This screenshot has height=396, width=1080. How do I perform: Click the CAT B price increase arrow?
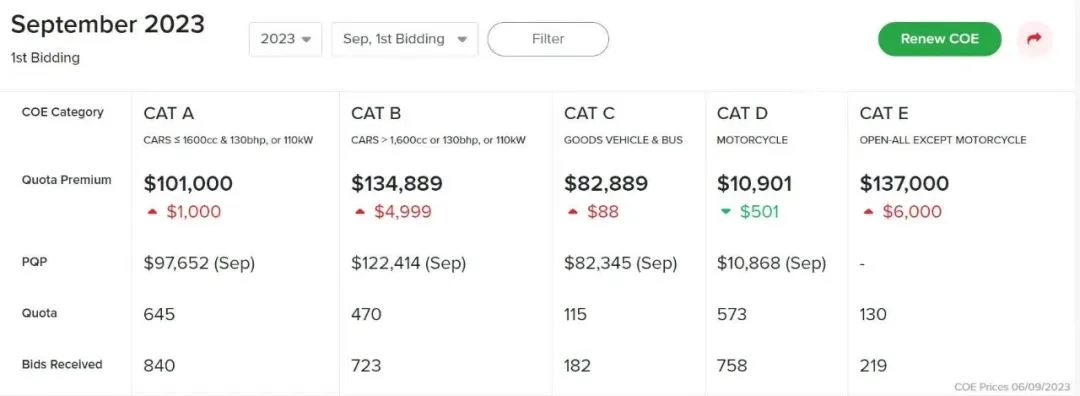(360, 212)
